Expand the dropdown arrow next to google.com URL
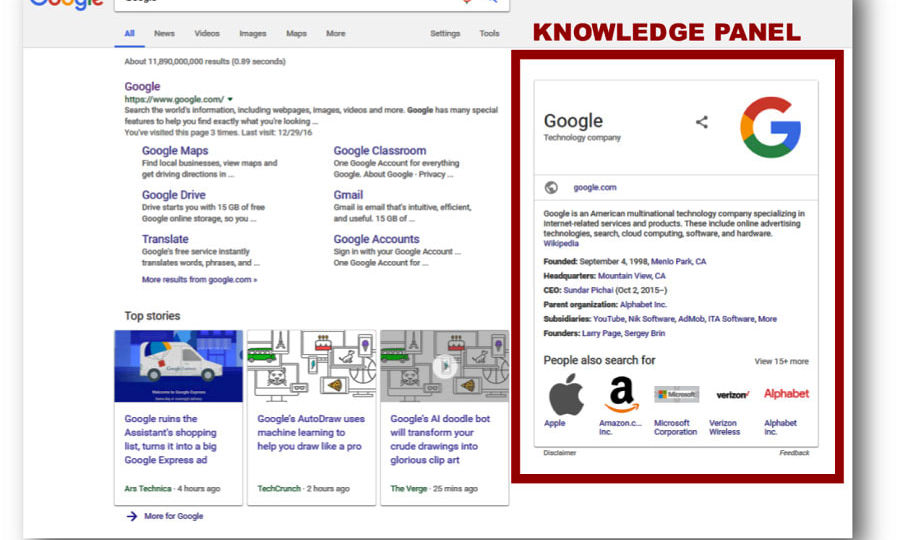Image resolution: width=900 pixels, height=540 pixels. 230,100
